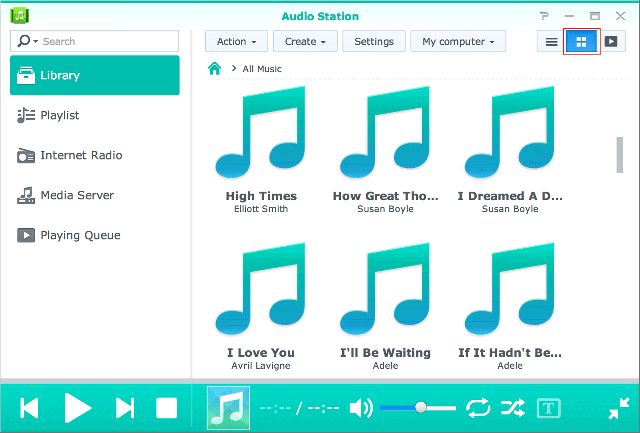Screen dimensions: 640x433
Task: Skip to next track
Action: point(125,408)
